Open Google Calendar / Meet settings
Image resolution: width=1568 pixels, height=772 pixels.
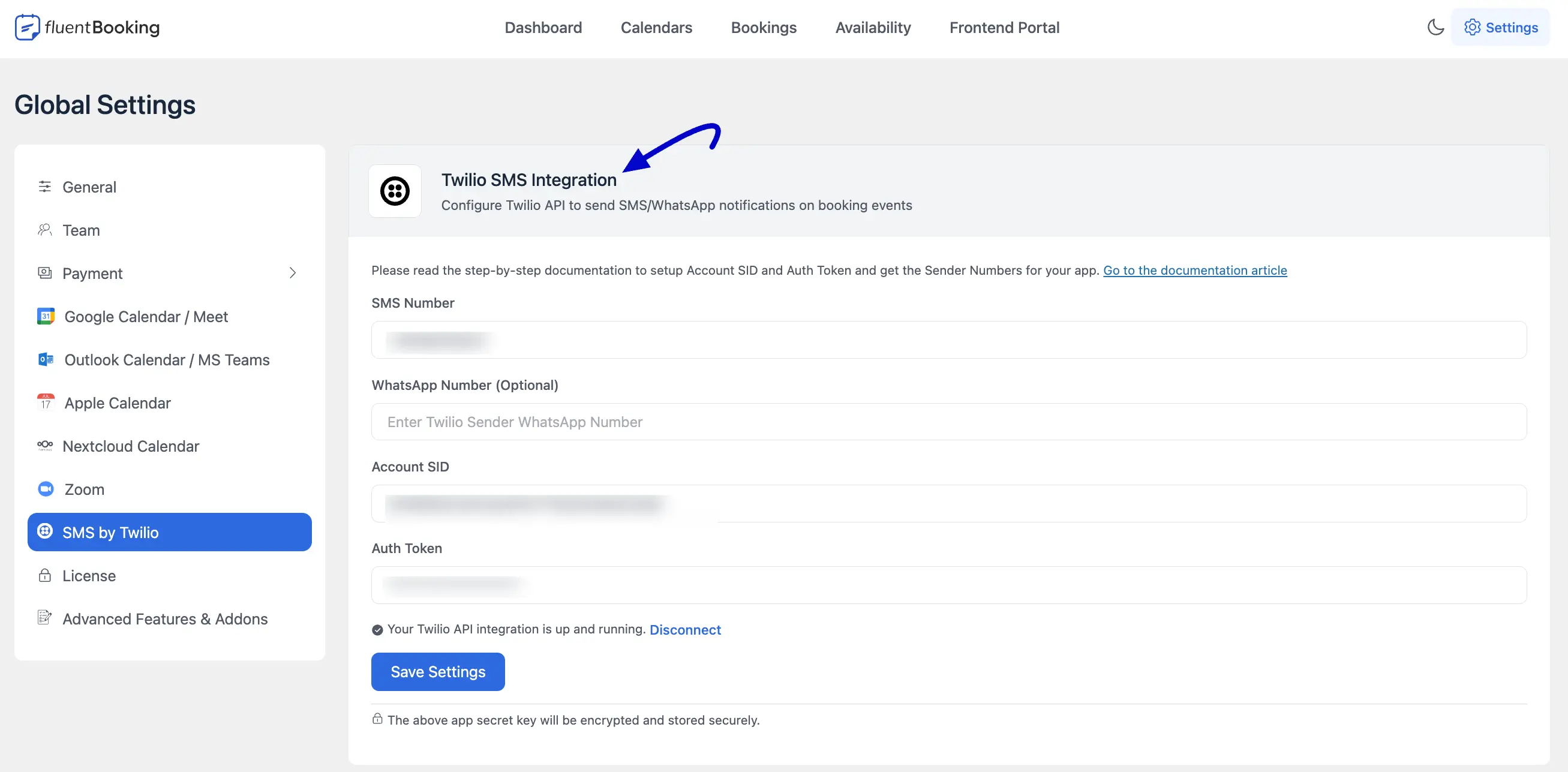pos(169,317)
